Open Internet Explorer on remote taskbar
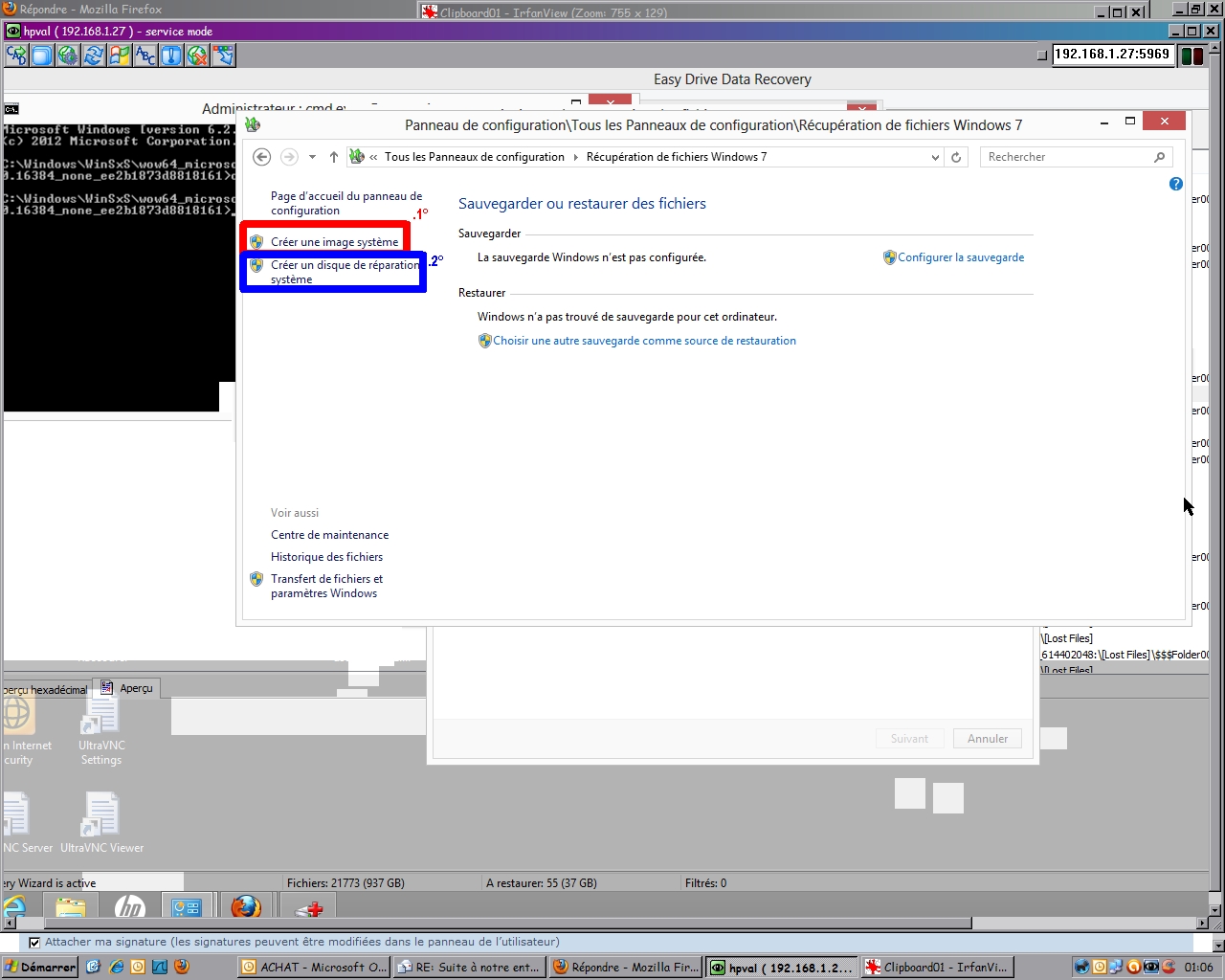1225x980 pixels. [x=15, y=907]
